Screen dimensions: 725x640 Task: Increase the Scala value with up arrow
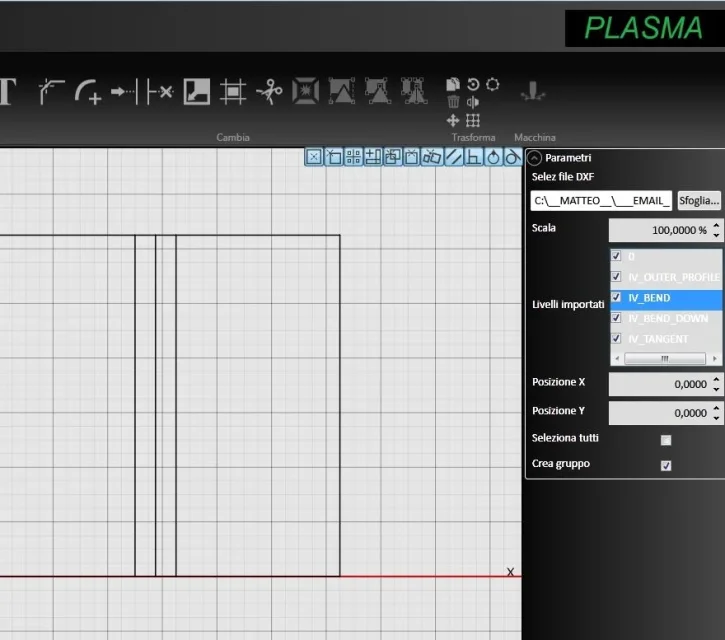[x=716, y=225]
